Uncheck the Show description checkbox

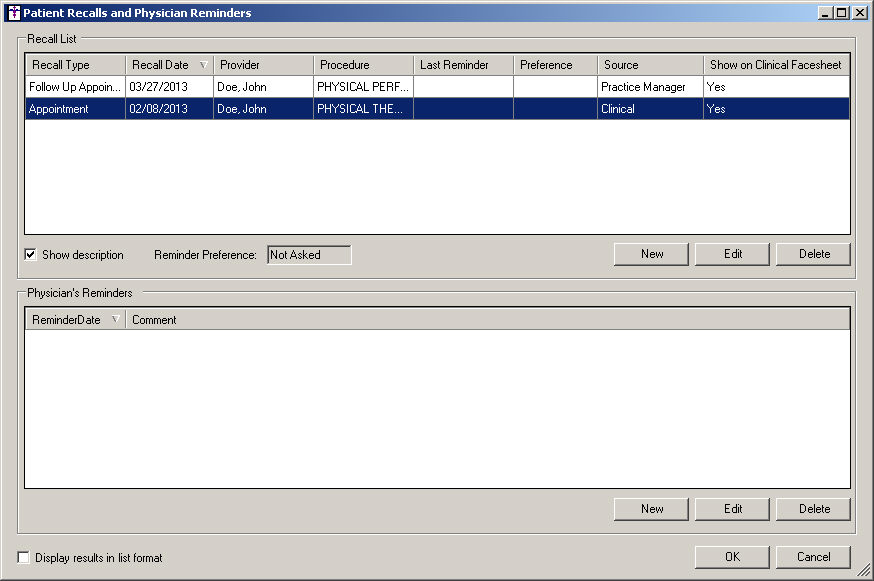coord(30,255)
